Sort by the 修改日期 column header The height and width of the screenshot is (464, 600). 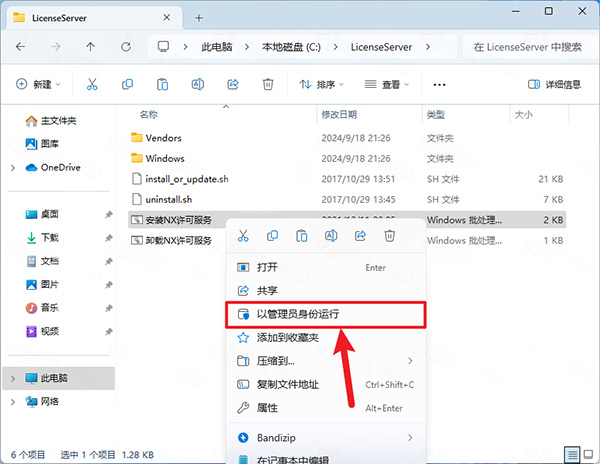pyautogui.click(x=339, y=114)
